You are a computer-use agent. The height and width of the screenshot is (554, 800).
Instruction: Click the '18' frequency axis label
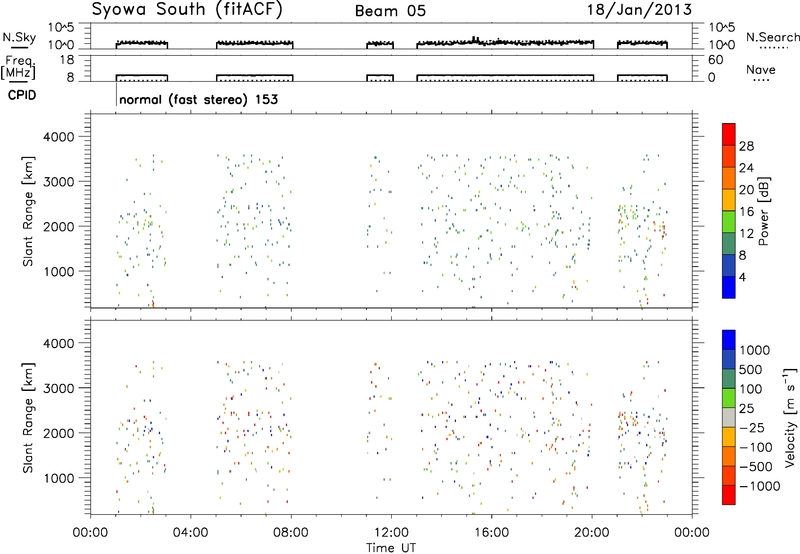tap(67, 60)
